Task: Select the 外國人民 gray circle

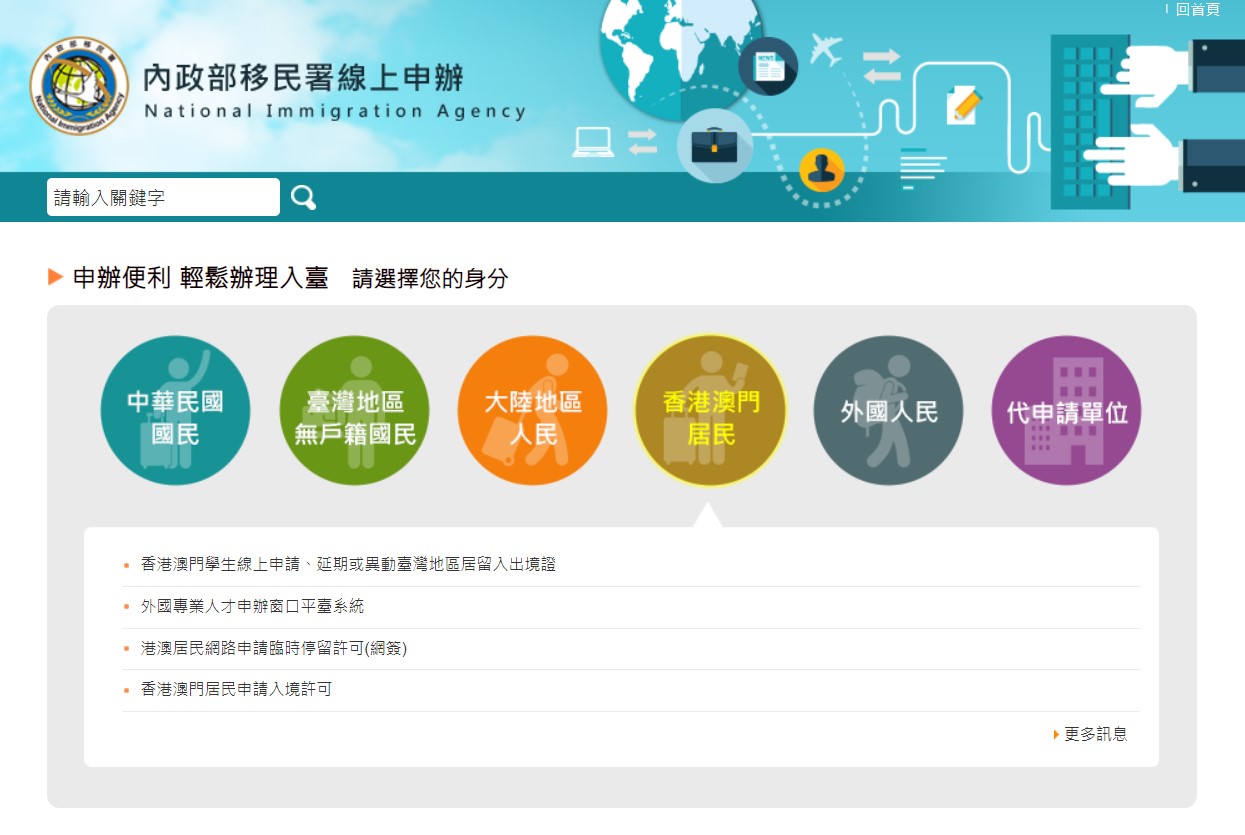Action: [888, 411]
